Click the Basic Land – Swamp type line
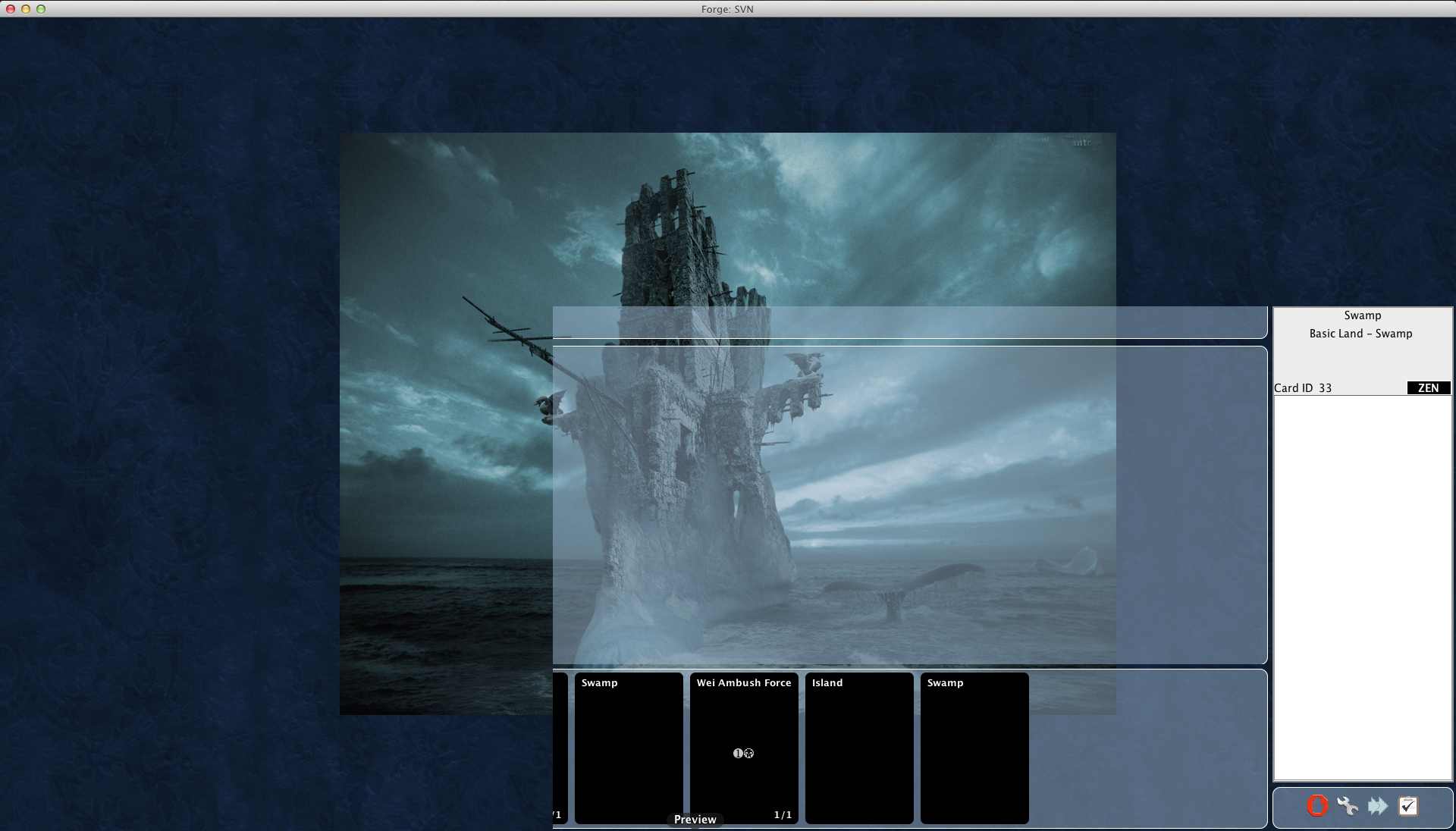This screenshot has width=1456, height=831. point(1360,334)
